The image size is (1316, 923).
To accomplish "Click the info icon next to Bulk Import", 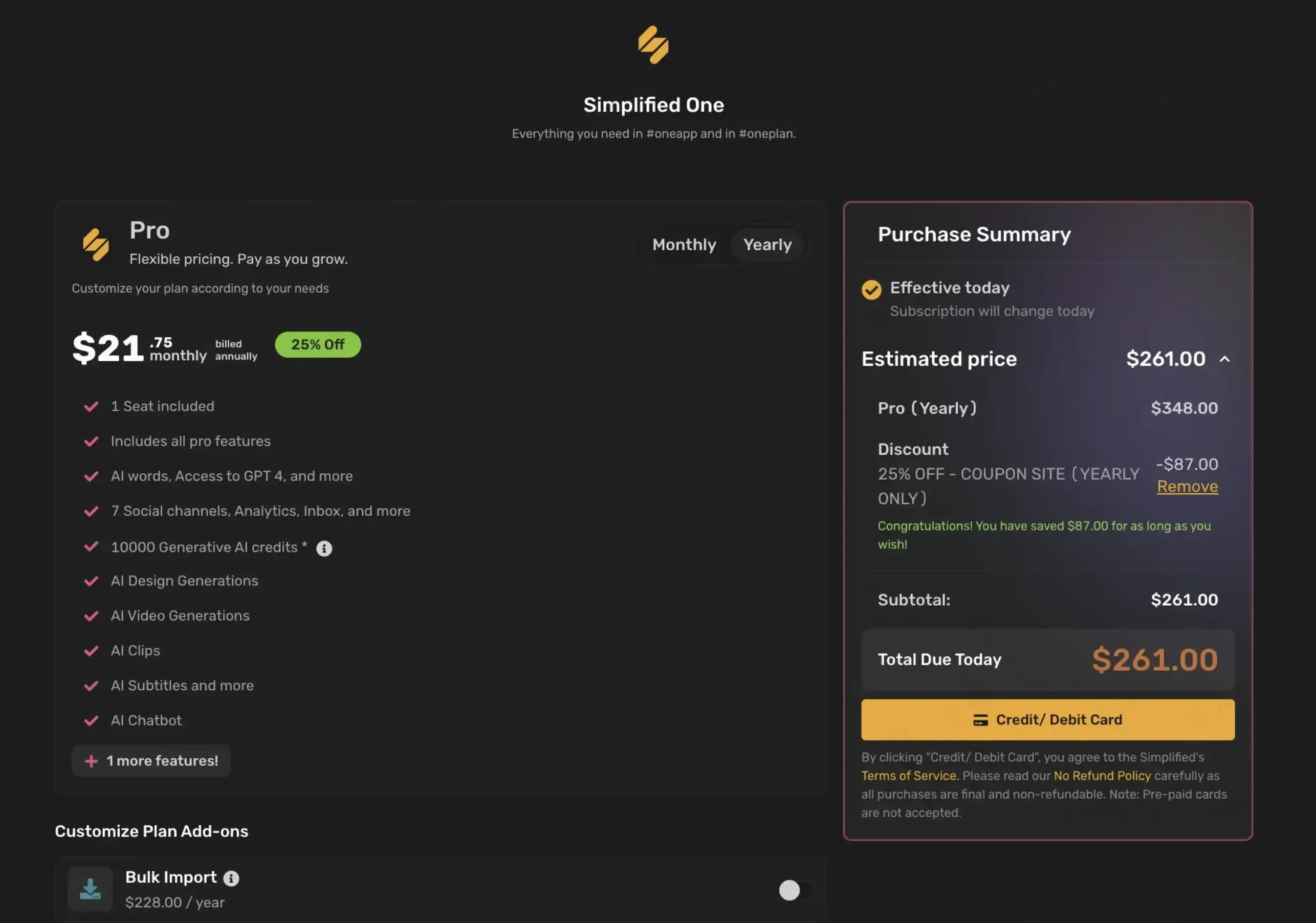I will [x=231, y=879].
